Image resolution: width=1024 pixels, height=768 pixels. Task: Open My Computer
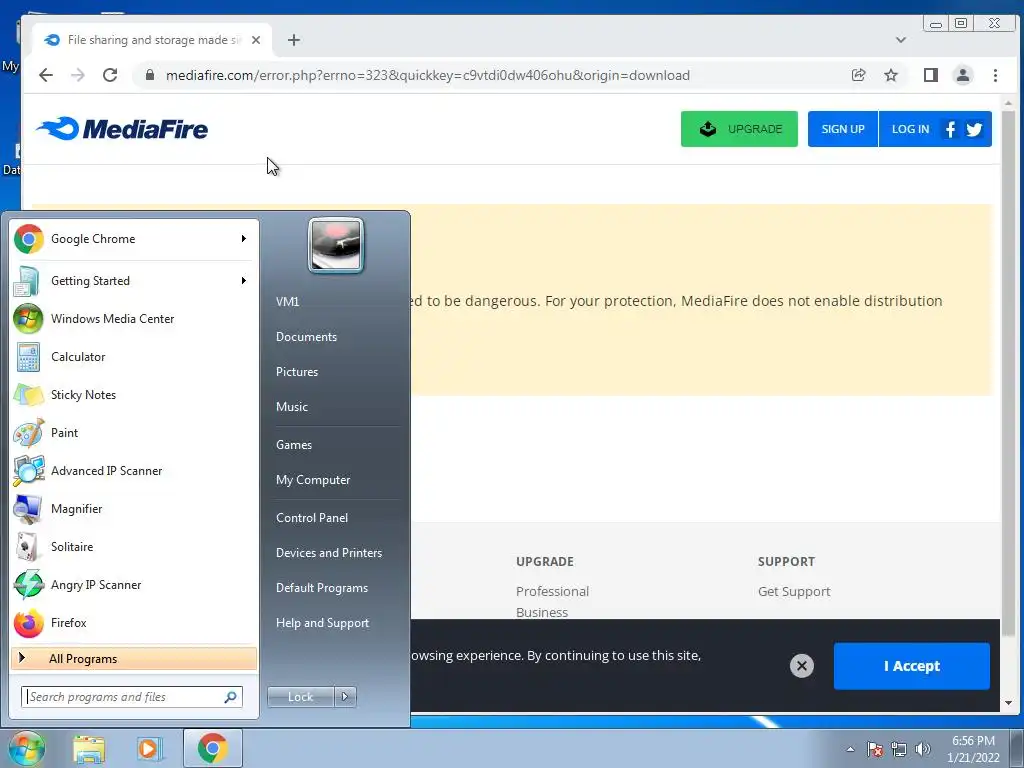pos(313,480)
